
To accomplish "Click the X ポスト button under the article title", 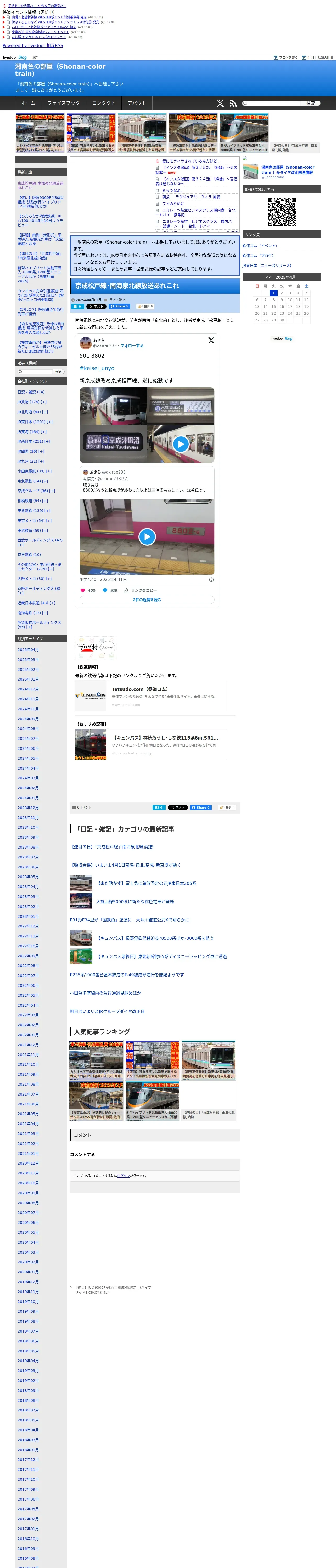I will coord(96,306).
